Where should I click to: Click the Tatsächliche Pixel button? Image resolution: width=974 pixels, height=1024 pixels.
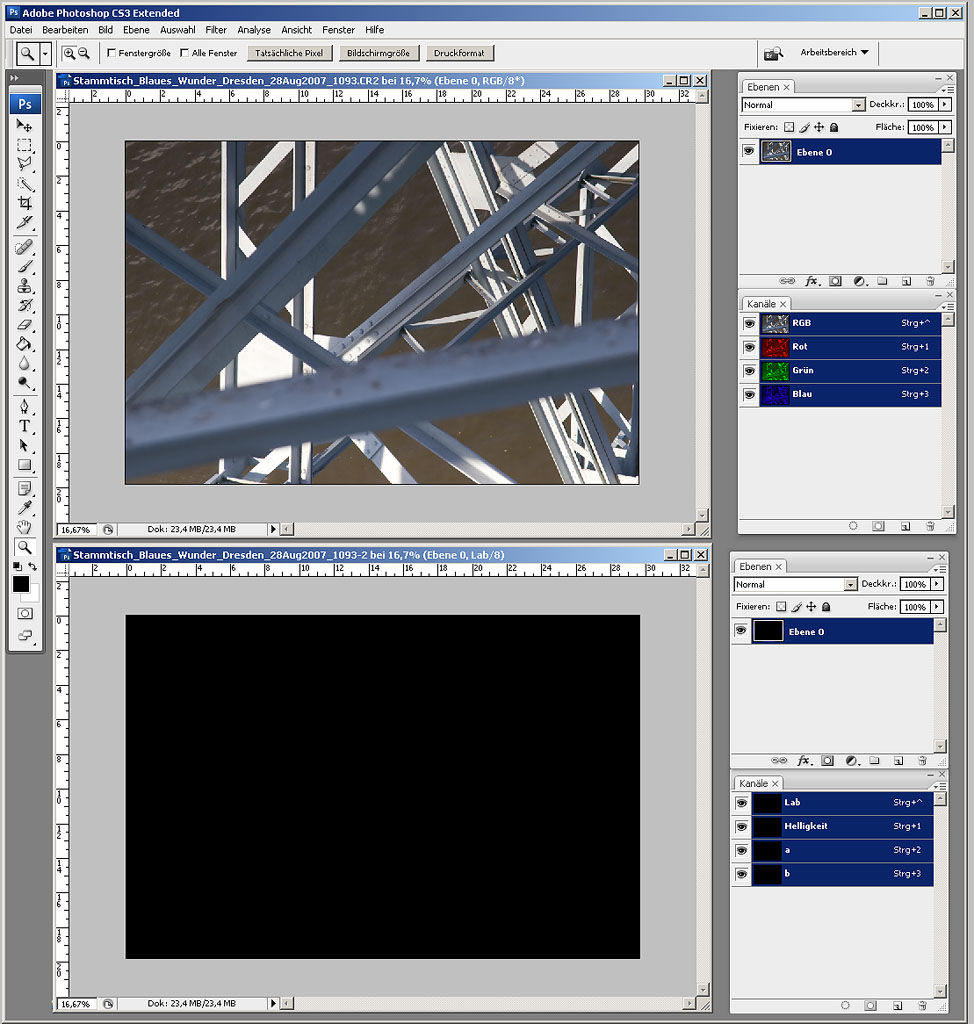[289, 53]
